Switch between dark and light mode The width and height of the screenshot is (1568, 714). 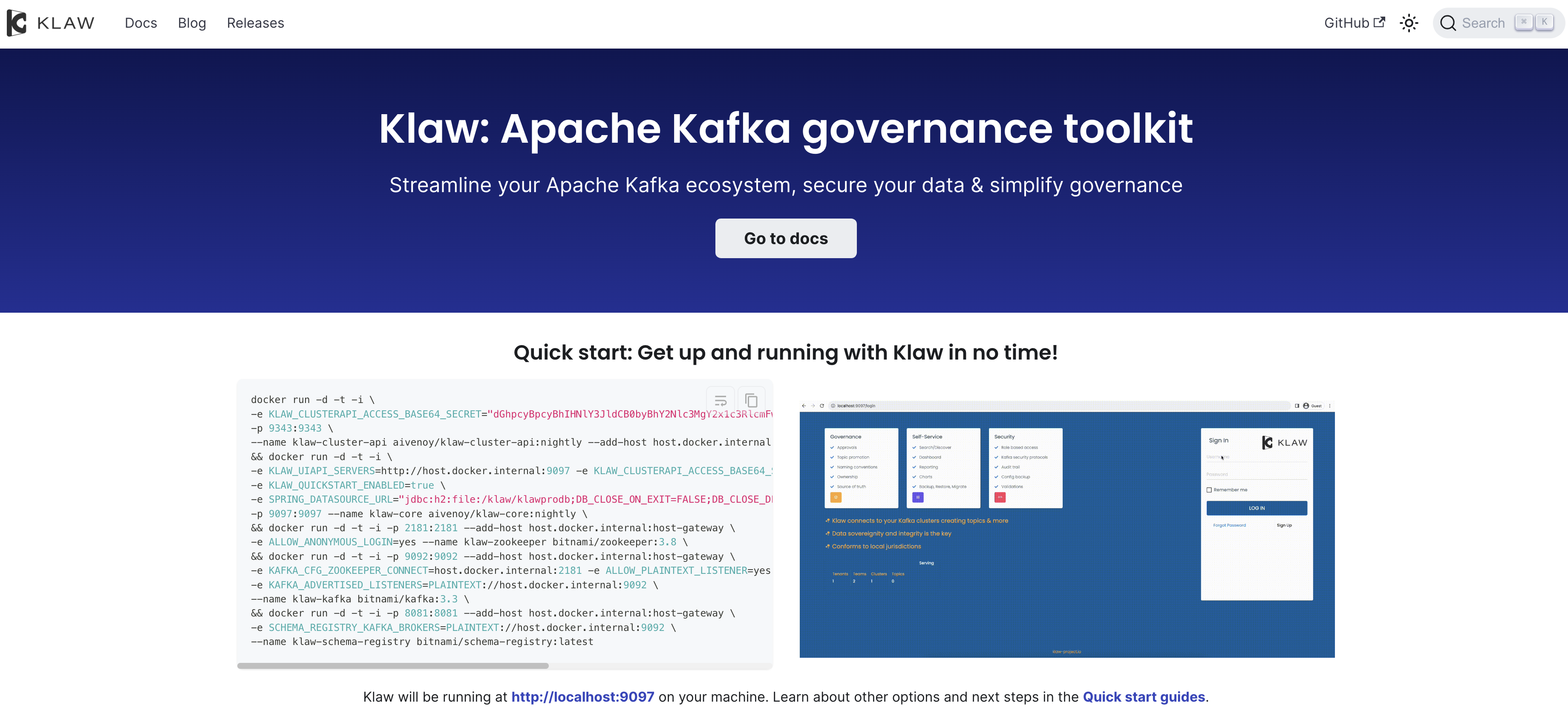(x=1409, y=23)
